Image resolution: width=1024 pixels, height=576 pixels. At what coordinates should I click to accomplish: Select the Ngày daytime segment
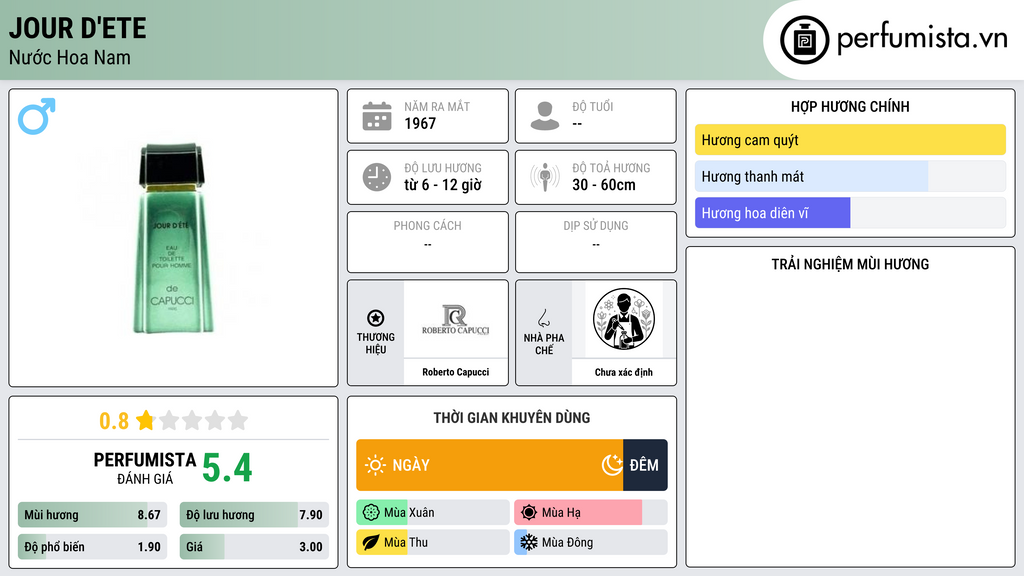click(x=490, y=465)
